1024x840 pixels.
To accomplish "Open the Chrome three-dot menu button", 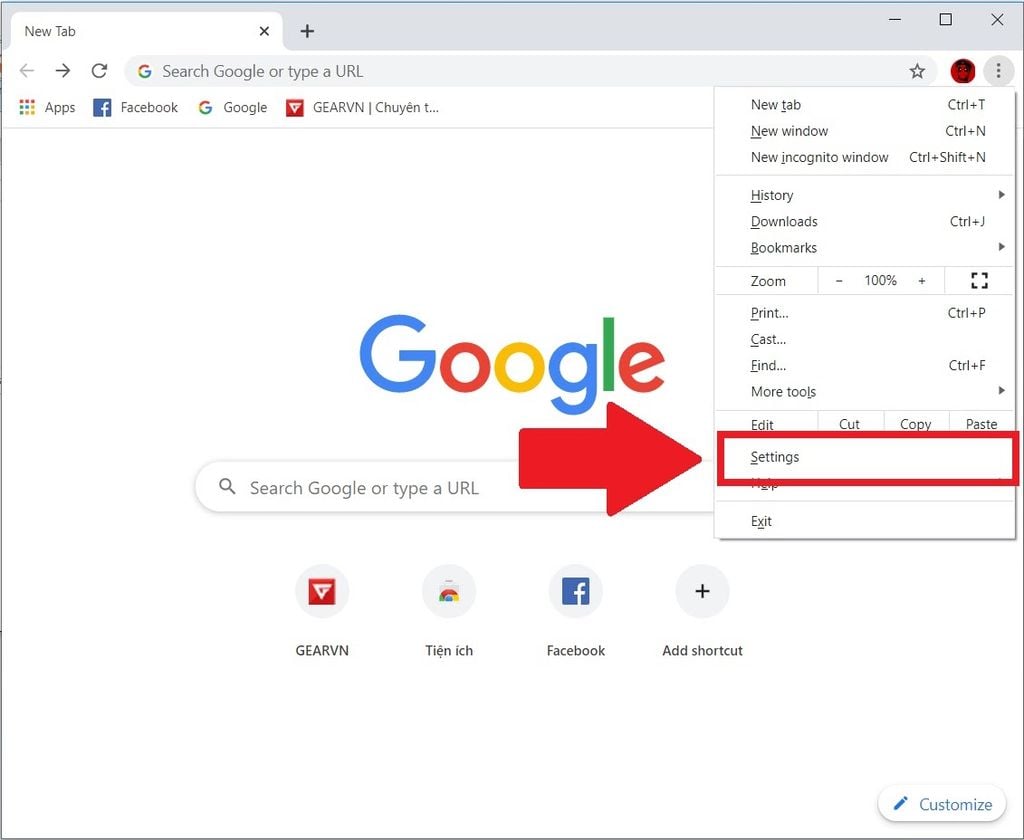I will pyautogui.click(x=998, y=71).
